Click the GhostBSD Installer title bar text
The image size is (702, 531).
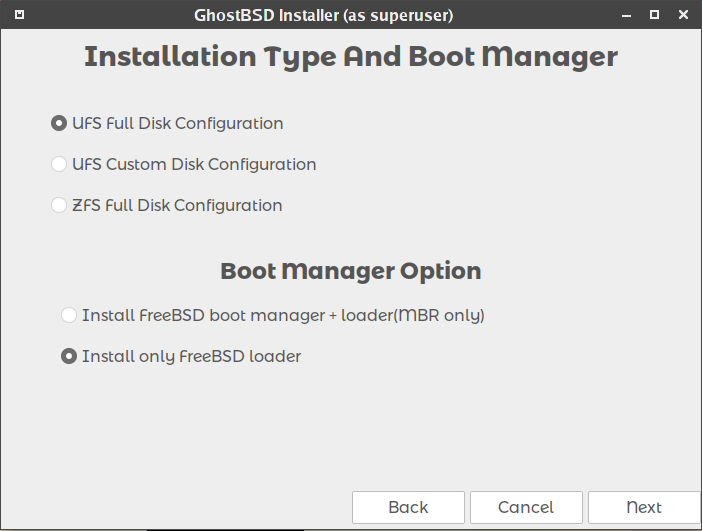coord(326,15)
